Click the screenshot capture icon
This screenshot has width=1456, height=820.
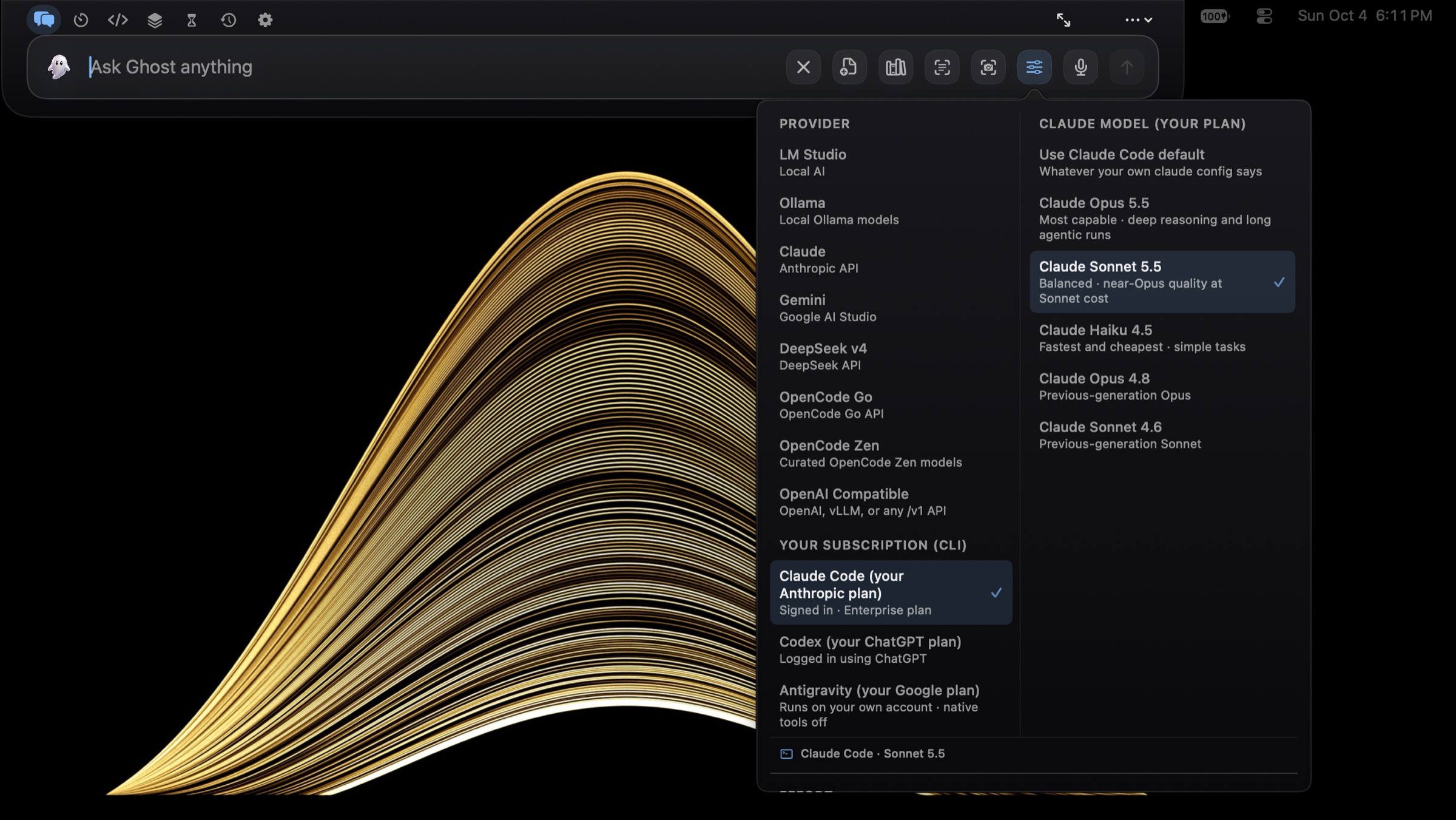click(988, 67)
